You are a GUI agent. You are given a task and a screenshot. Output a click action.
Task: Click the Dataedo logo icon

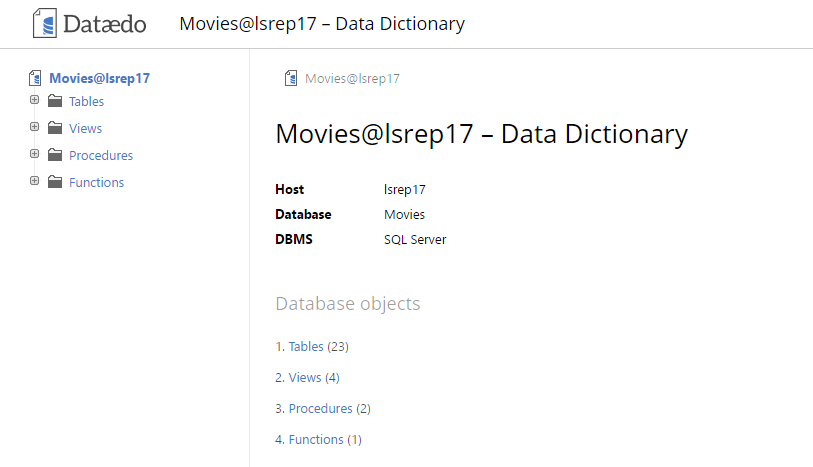[x=44, y=23]
